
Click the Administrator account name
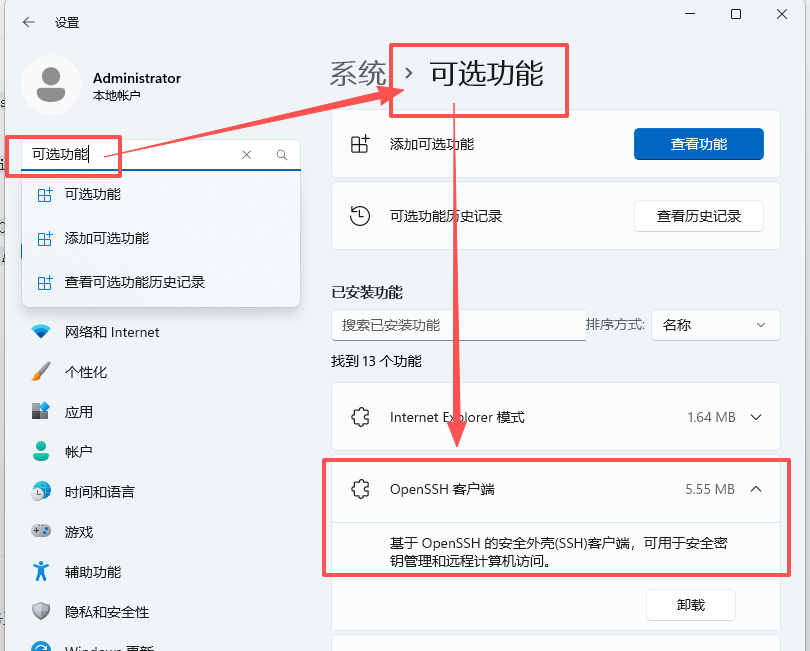pyautogui.click(x=137, y=79)
